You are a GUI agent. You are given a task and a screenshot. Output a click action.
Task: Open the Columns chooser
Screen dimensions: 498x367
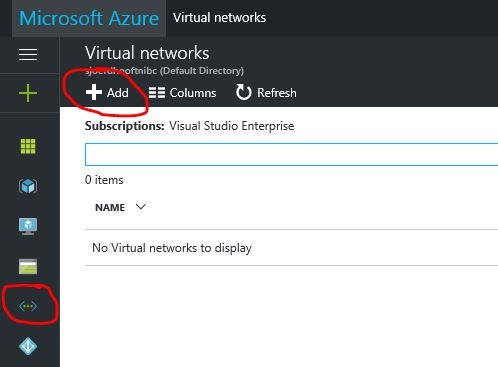pos(182,93)
